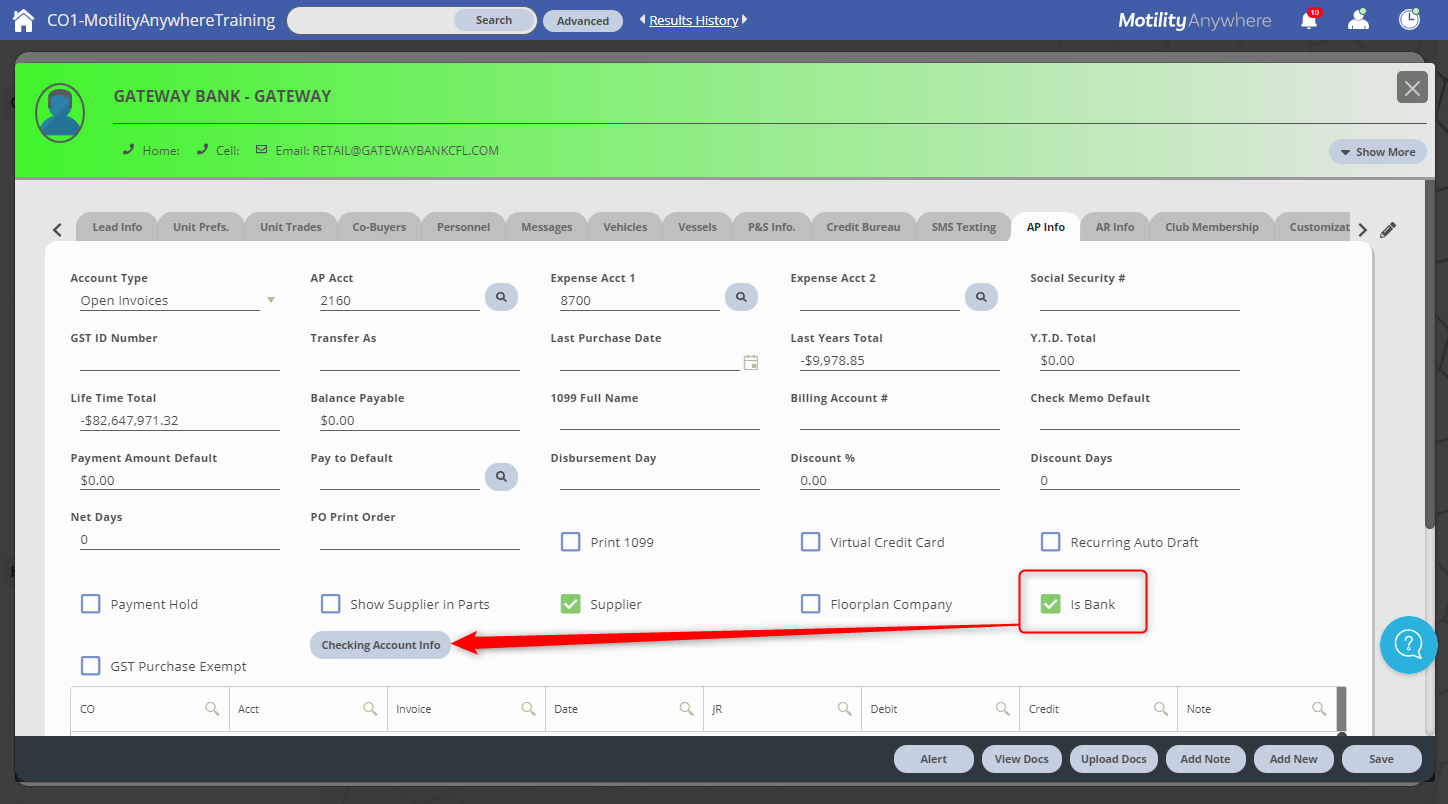
Task: Filter the Credit column search icon
Action: (x=1160, y=708)
